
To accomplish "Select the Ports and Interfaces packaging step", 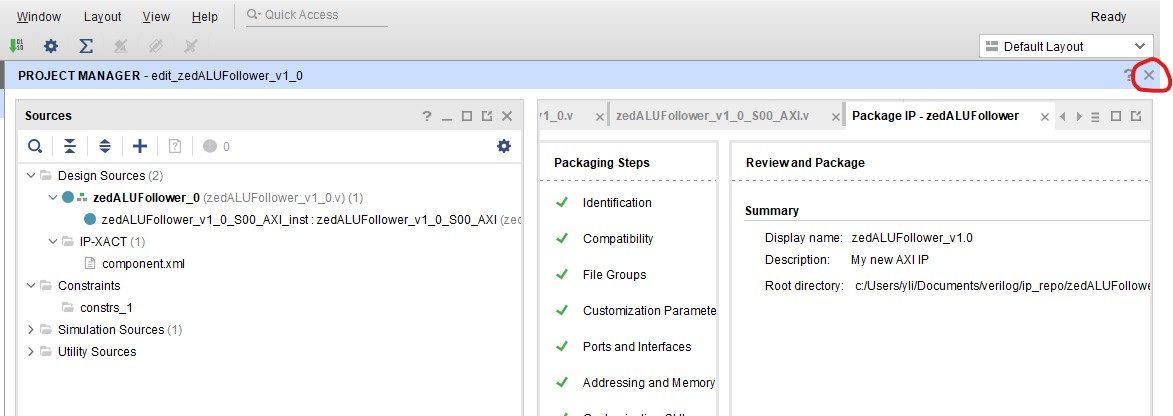I will (636, 347).
